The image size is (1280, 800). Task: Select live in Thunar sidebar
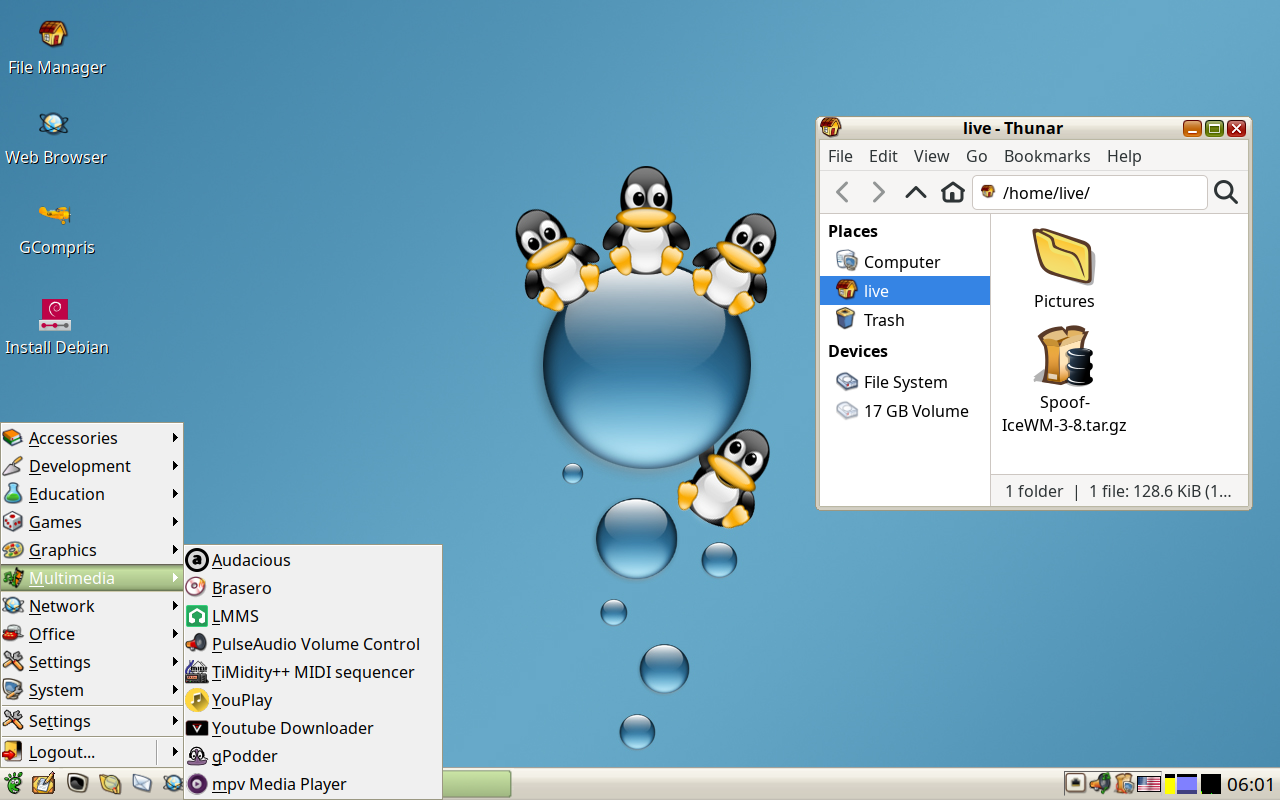[905, 291]
